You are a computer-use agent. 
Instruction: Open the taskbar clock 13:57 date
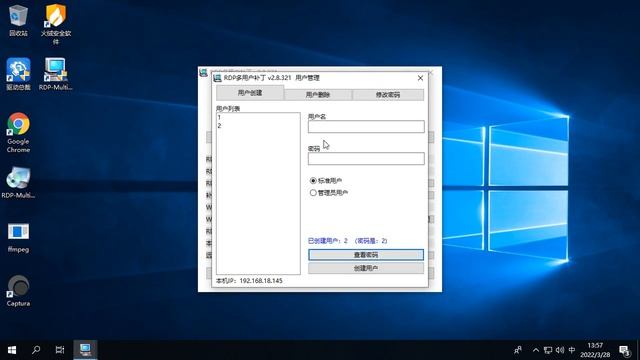(x=595, y=350)
